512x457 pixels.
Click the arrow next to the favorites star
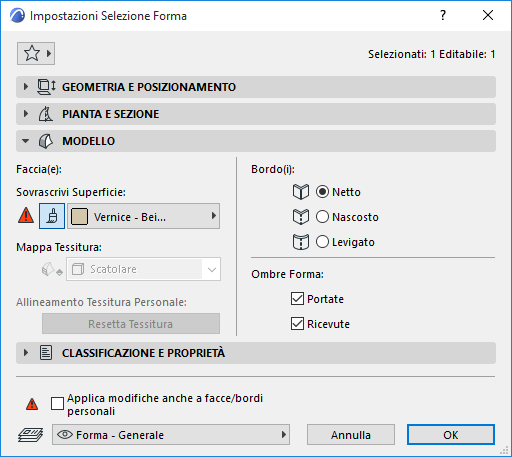click(49, 53)
